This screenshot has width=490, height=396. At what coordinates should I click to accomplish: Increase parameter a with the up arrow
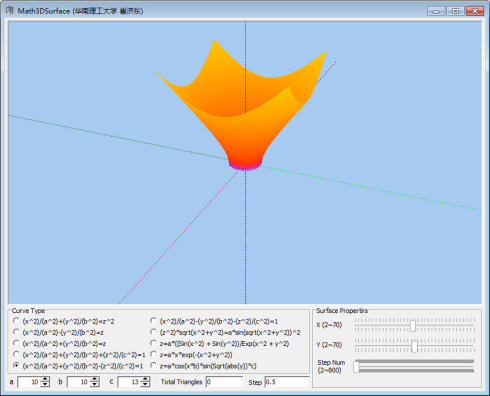click(x=45, y=379)
